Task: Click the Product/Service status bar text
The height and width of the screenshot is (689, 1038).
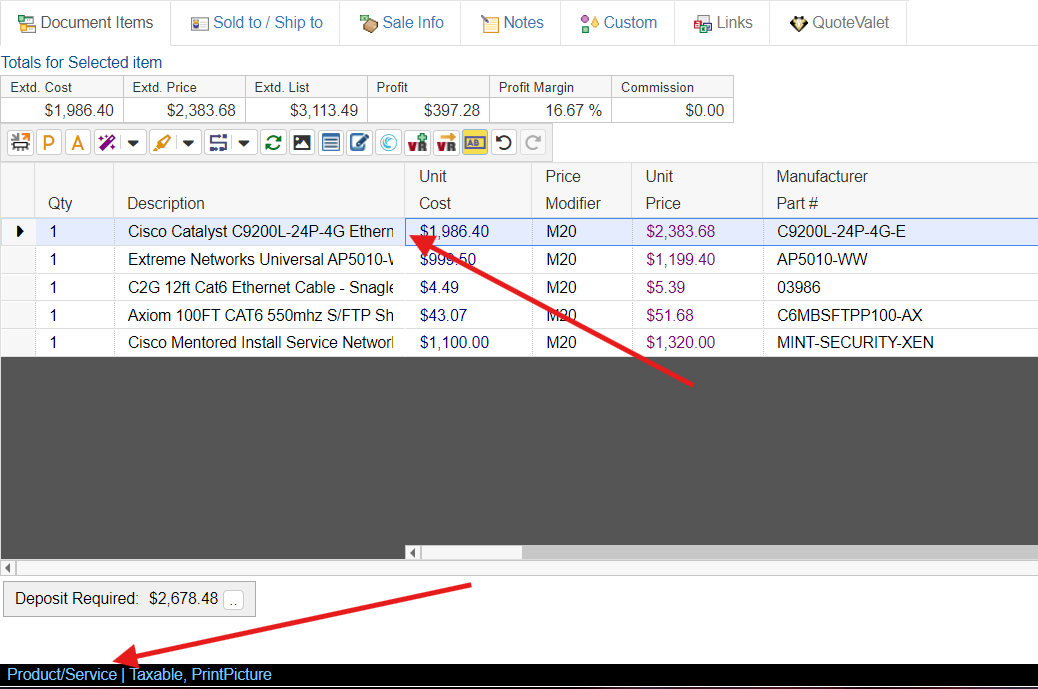Action: [62, 674]
